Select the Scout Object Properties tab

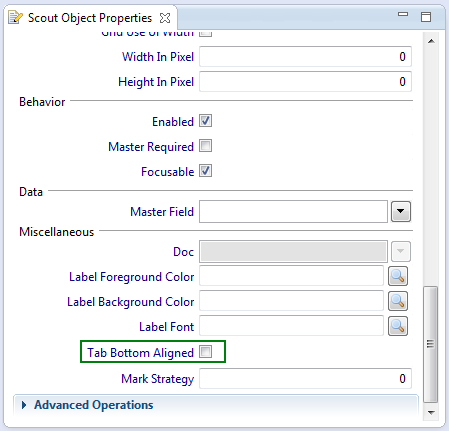click(90, 18)
